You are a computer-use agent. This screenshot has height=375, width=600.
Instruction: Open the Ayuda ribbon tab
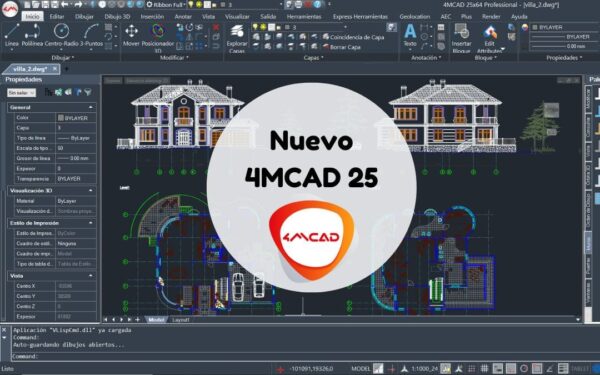519,16
